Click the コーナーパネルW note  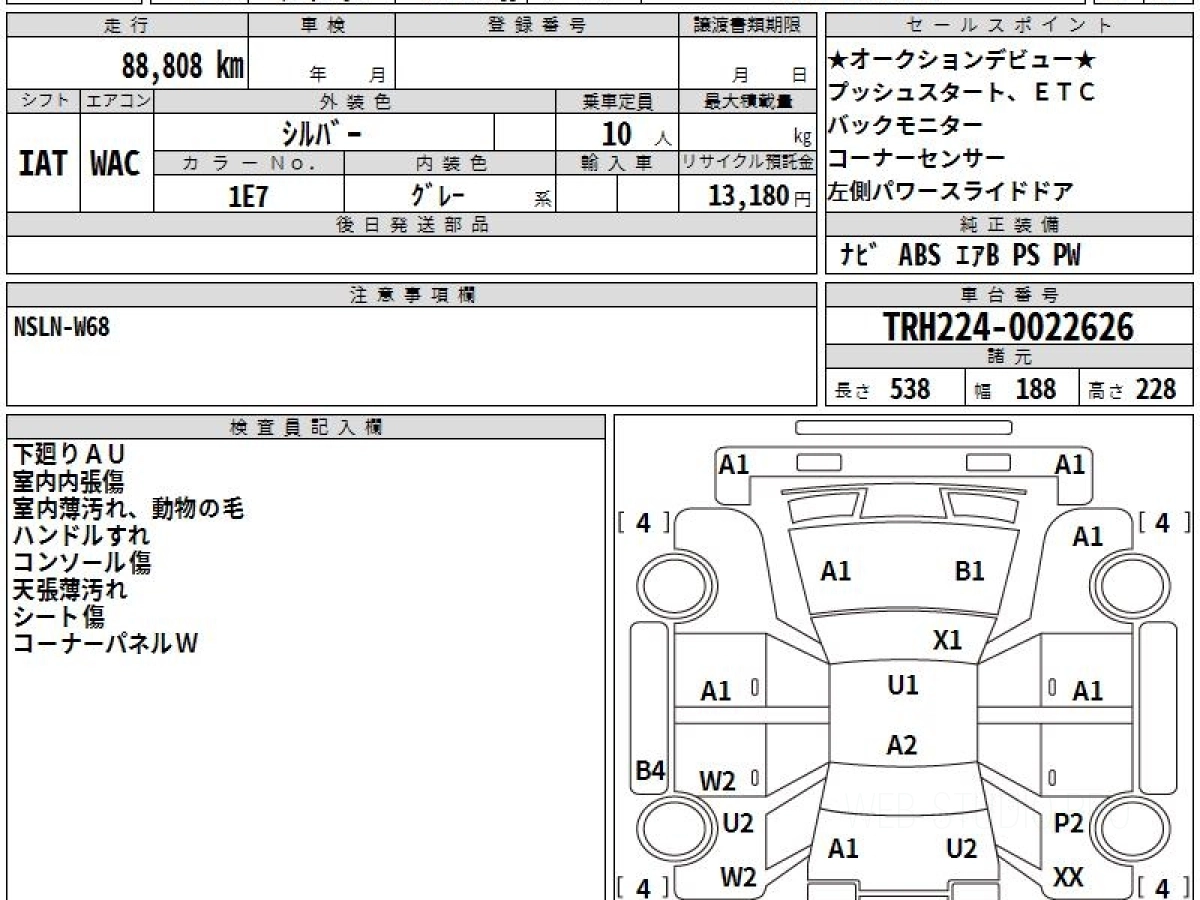105,644
